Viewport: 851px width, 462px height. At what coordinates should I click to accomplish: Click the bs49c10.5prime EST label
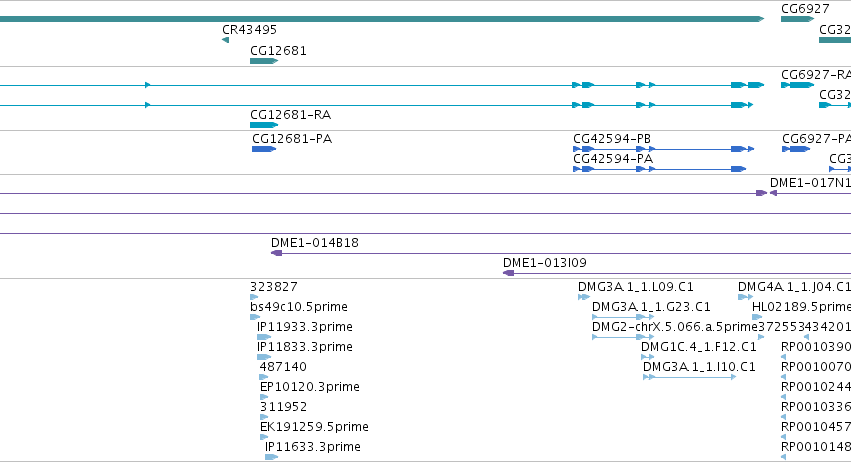click(x=299, y=307)
